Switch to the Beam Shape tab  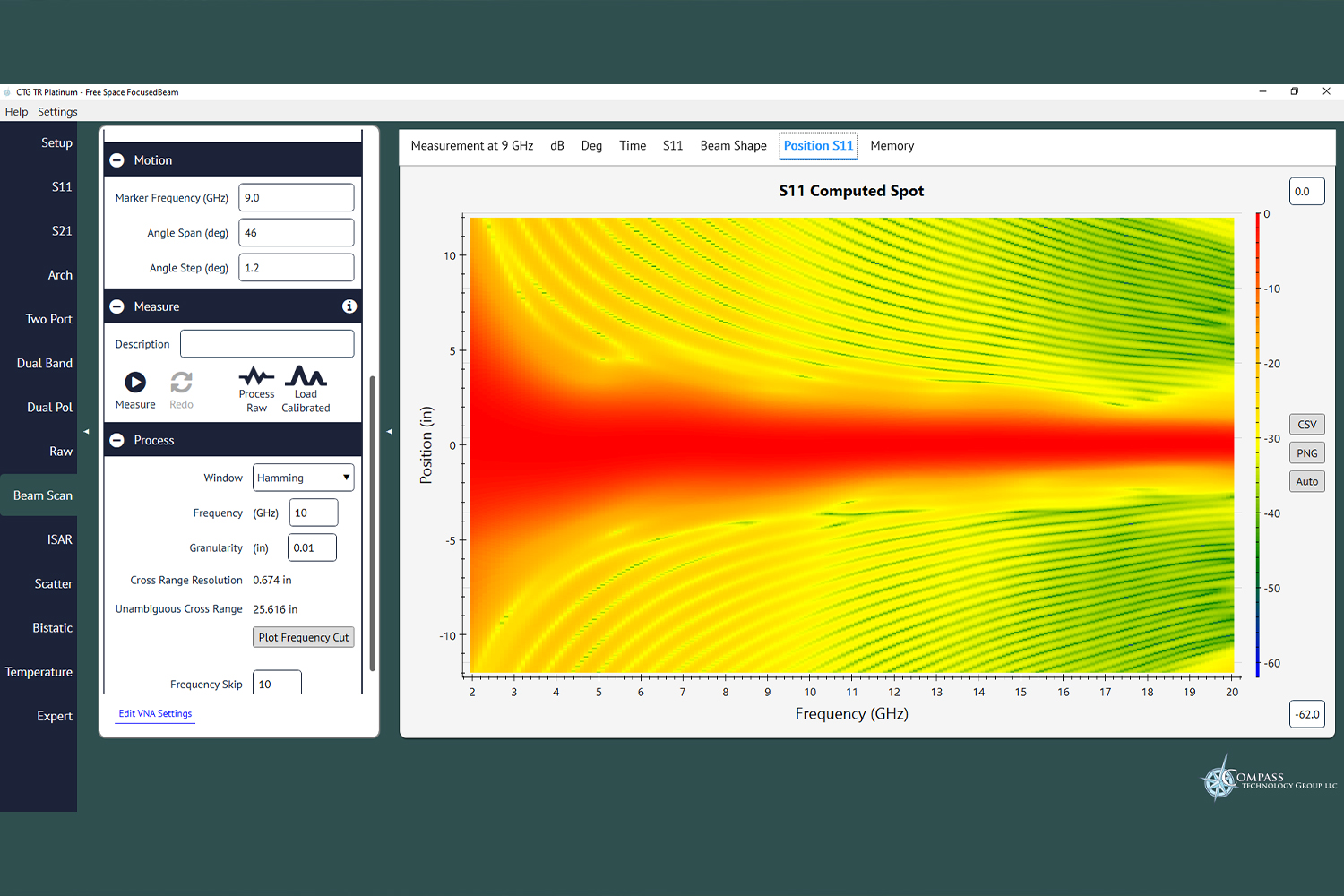733,145
